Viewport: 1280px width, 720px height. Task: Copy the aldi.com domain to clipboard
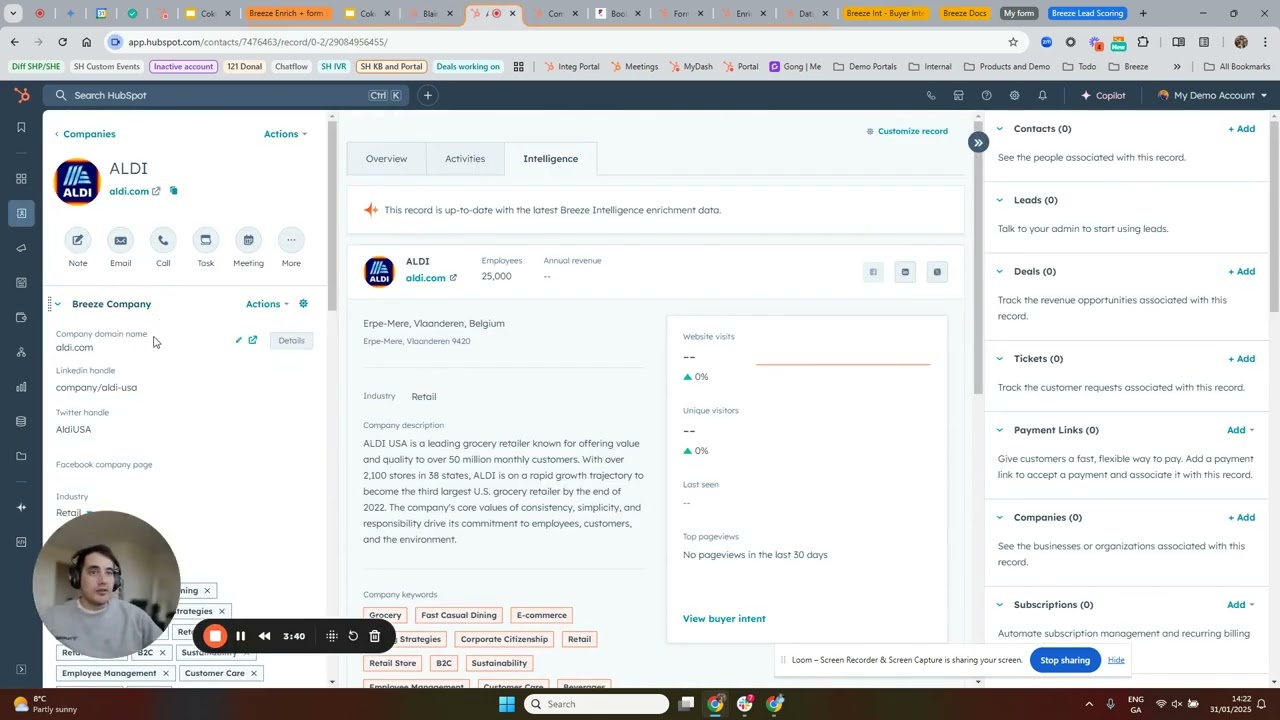[x=173, y=191]
